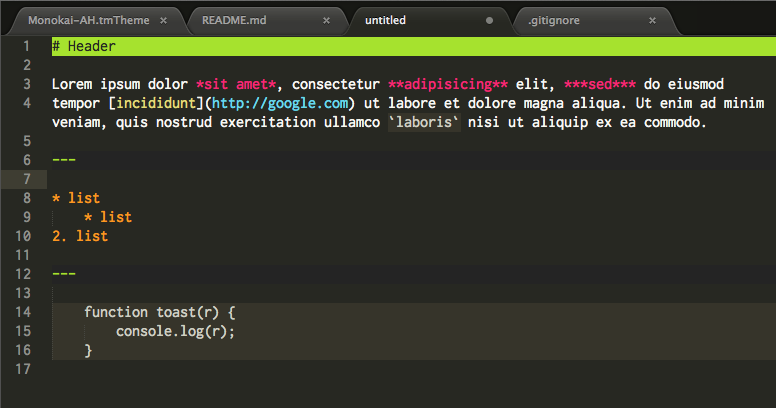
Task: Click the unsaved dot on untitled tab
Action: (489, 19)
